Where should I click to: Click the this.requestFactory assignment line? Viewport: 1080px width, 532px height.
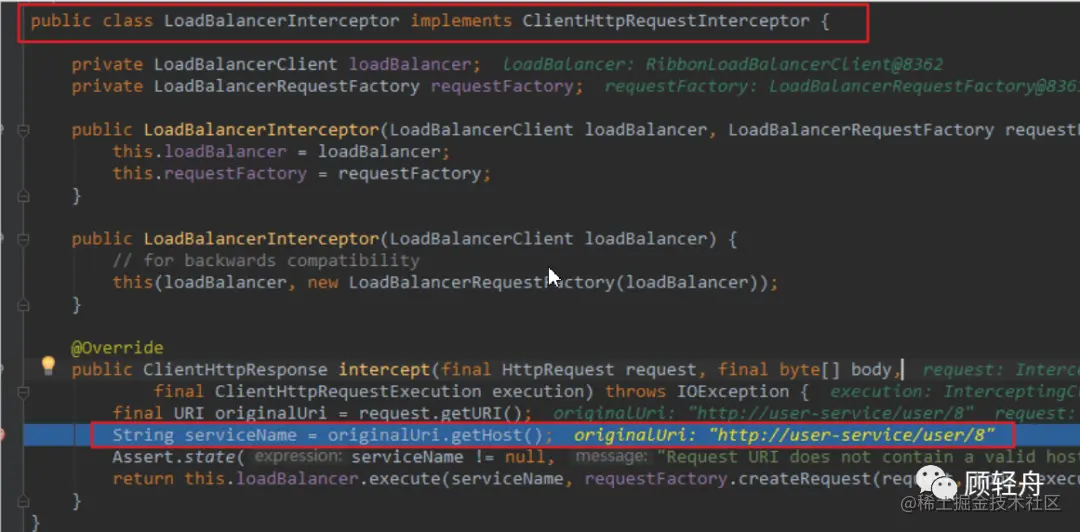point(302,174)
